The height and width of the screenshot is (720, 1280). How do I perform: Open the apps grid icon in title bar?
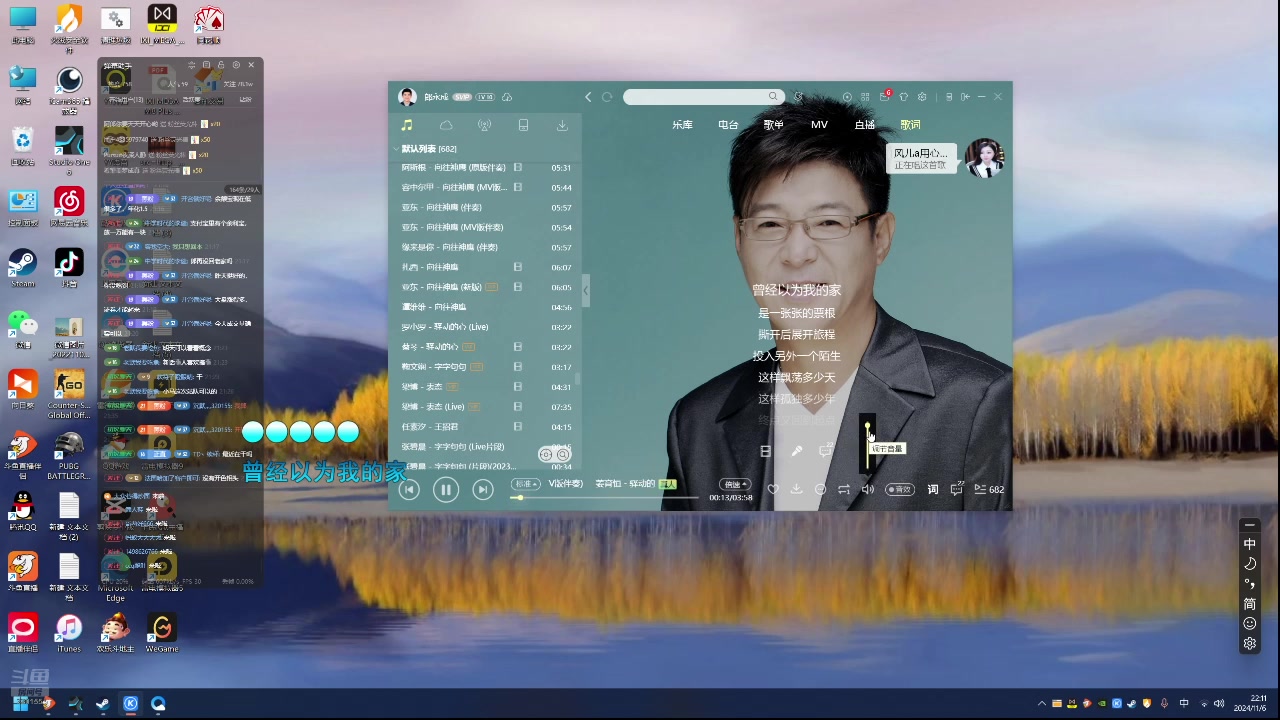coord(865,97)
